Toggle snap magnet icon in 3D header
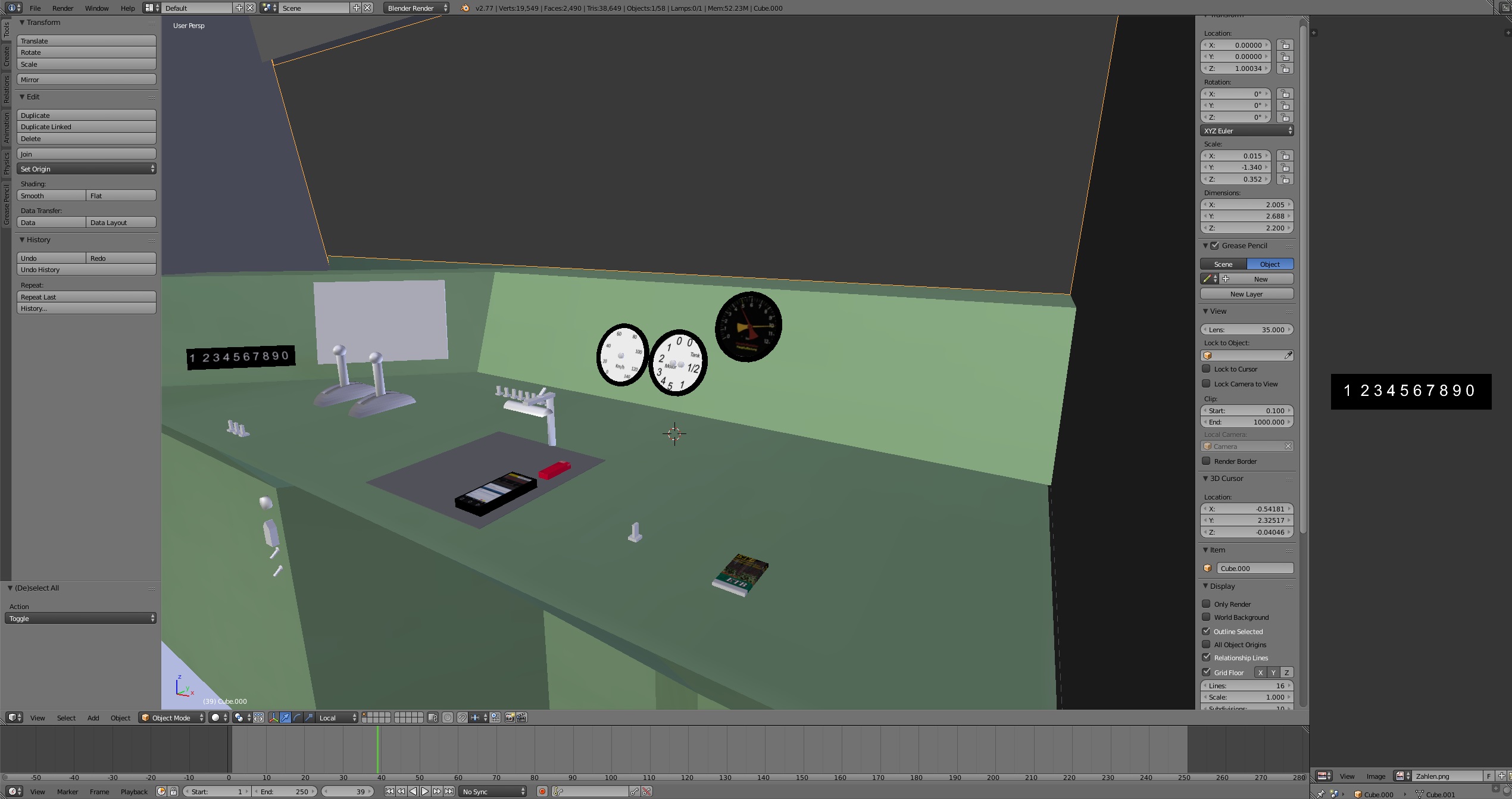 click(462, 717)
